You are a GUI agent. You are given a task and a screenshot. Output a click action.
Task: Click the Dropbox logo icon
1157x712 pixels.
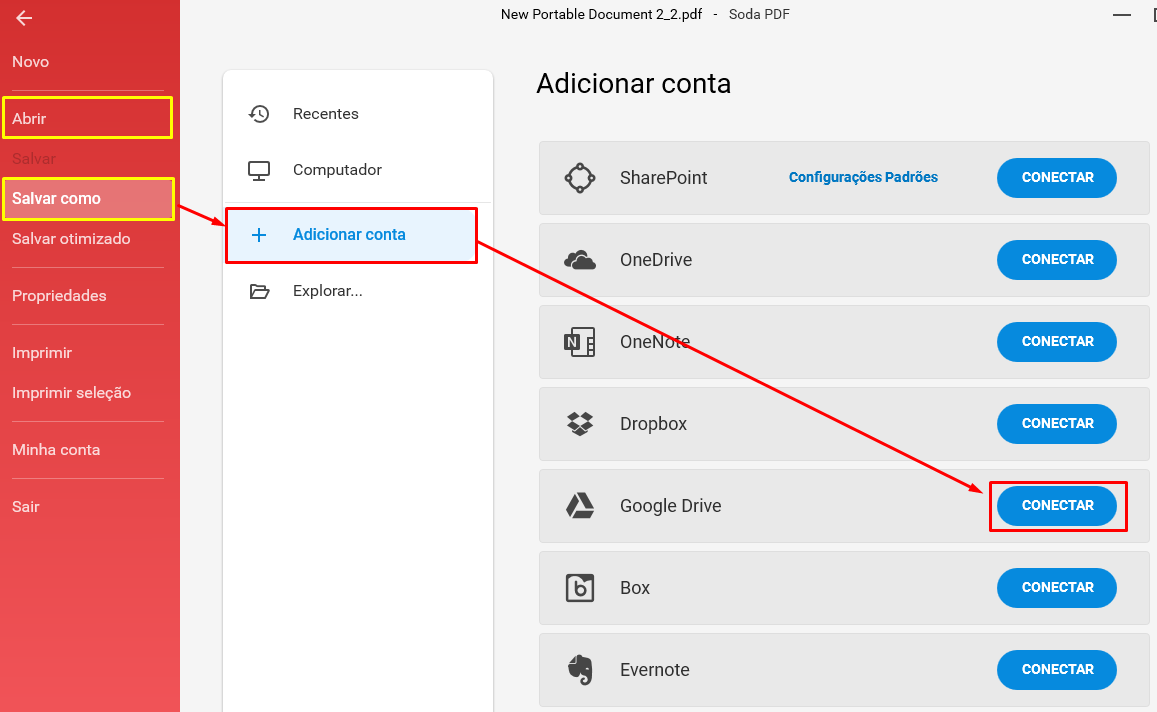[x=580, y=424]
